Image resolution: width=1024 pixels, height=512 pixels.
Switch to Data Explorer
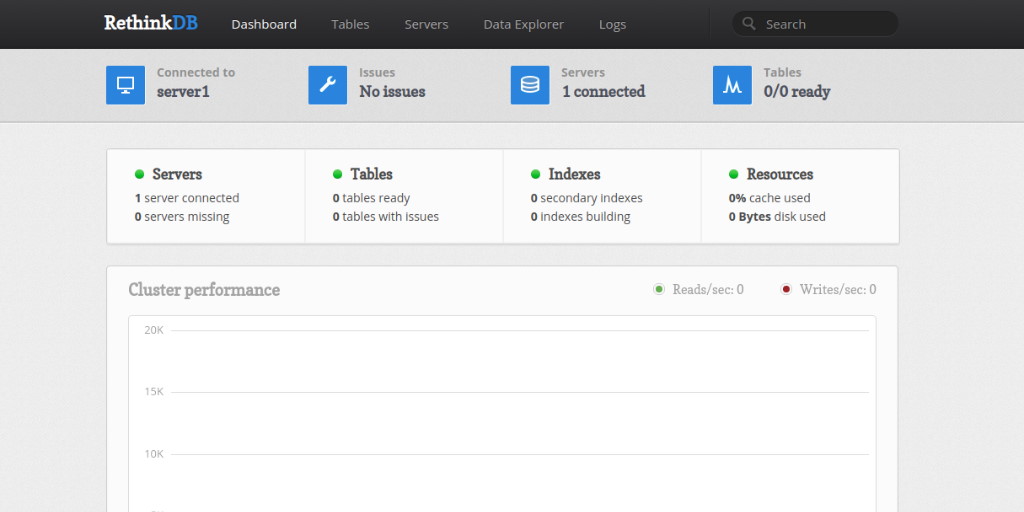click(x=524, y=24)
